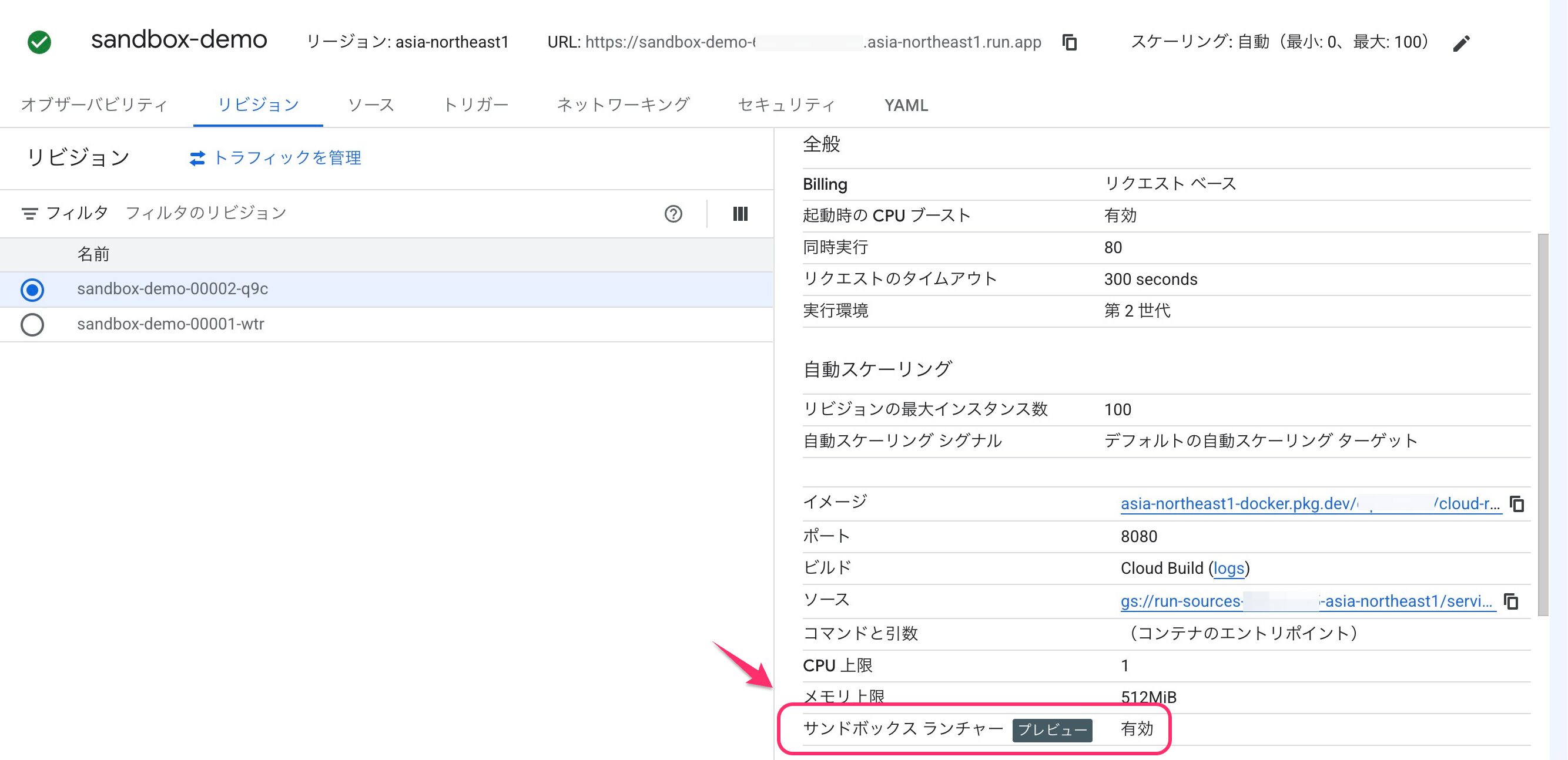Viewport: 1568px width, 760px height.
Task: Click the 第 2 世代 execution environment value
Action: pyautogui.click(x=1137, y=311)
